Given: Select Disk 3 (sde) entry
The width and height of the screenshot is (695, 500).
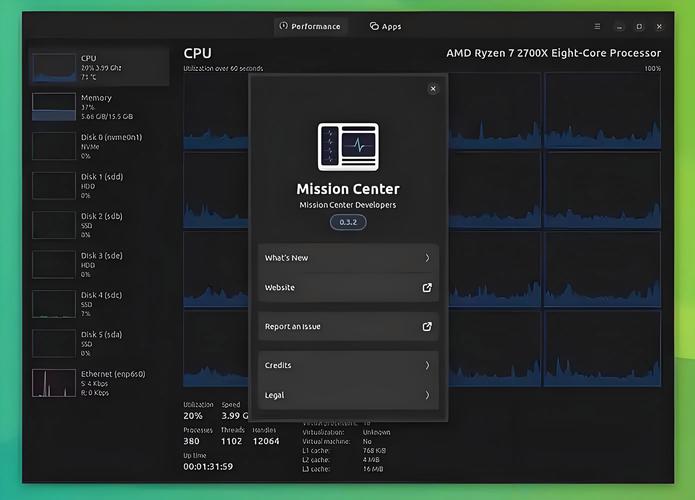Looking at the screenshot, I should tap(99, 265).
